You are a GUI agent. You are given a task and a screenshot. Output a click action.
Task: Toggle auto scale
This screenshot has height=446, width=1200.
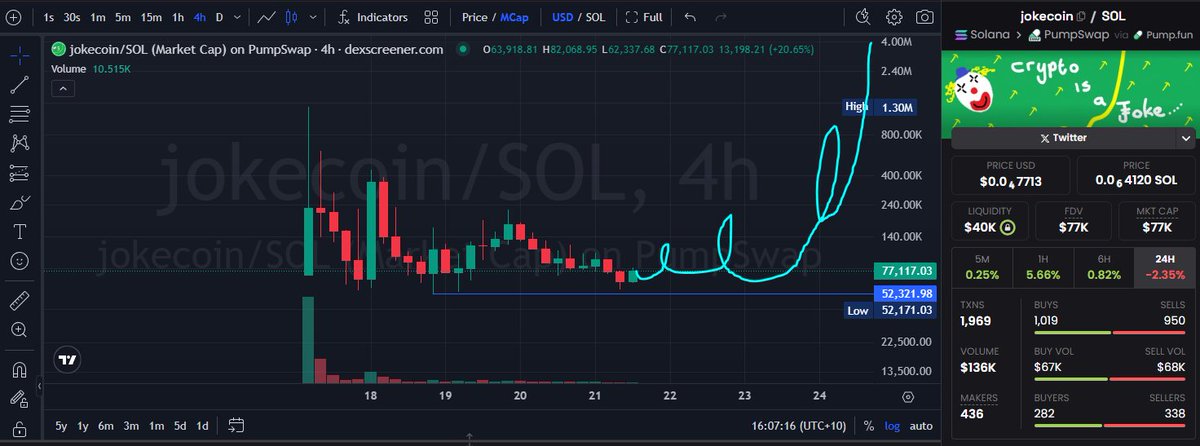point(921,425)
